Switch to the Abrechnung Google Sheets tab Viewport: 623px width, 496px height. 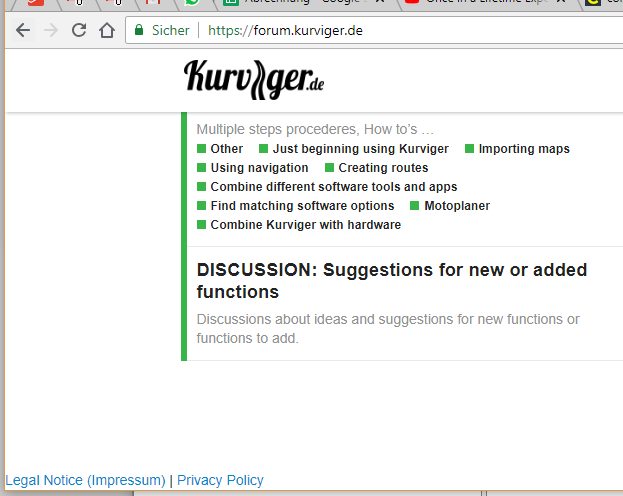(x=302, y=2)
